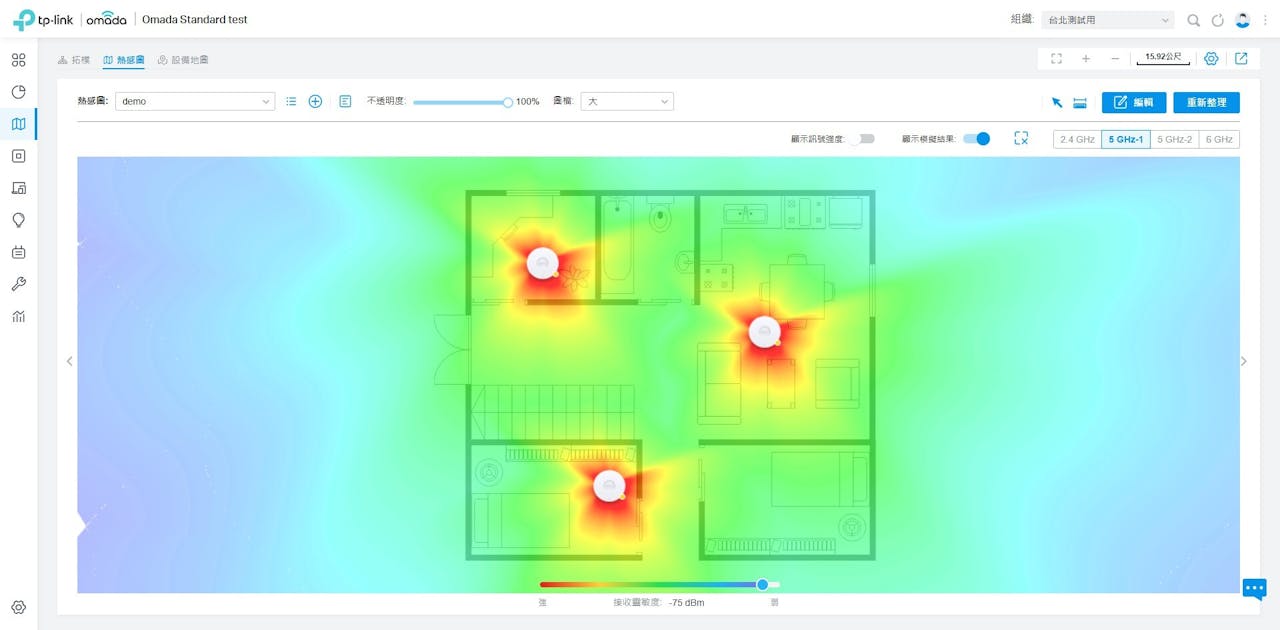This screenshot has width=1280, height=630.
Task: Click the 15.92公尺 scale indicator
Action: click(1163, 59)
